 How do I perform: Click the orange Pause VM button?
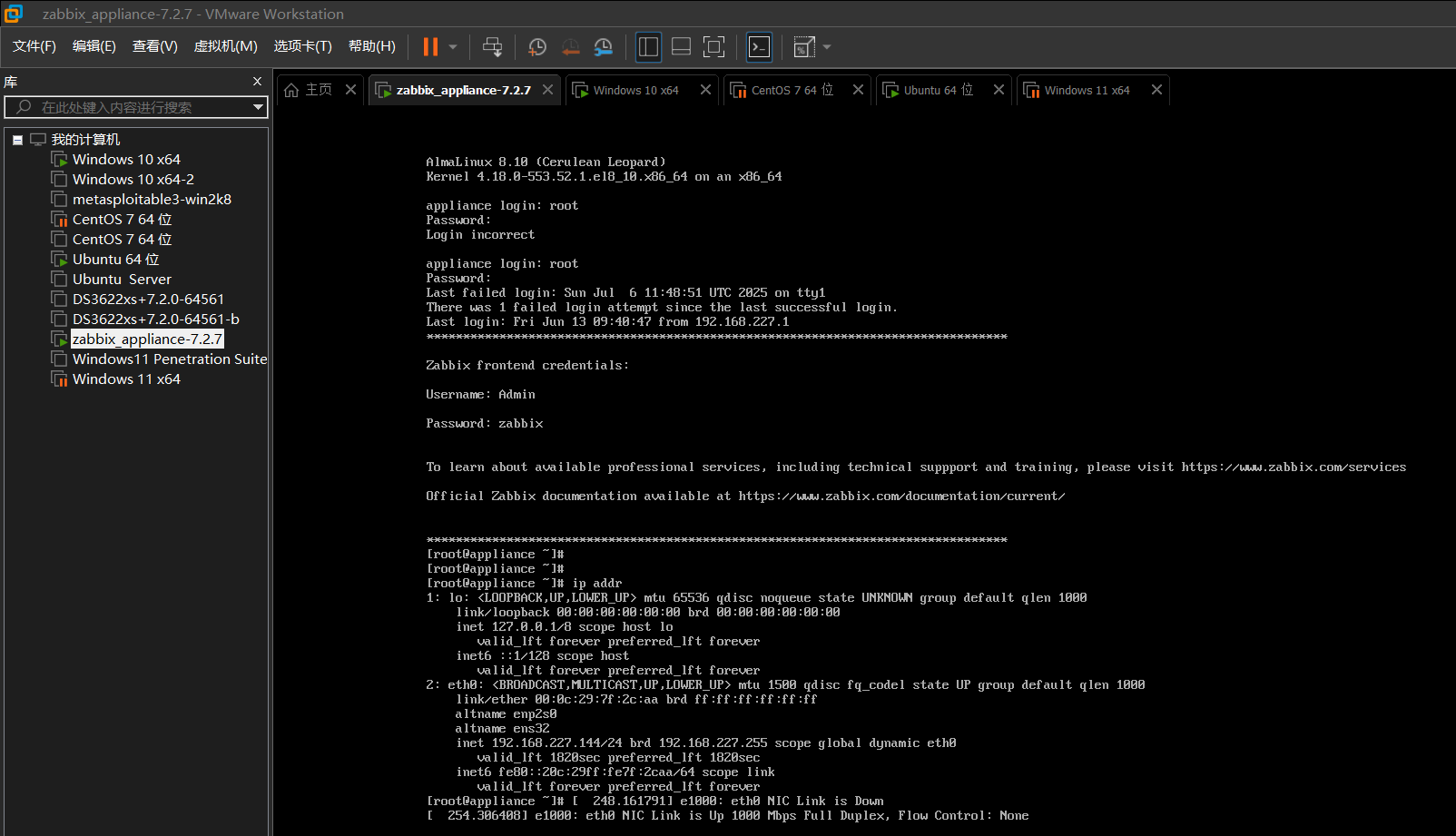point(430,46)
